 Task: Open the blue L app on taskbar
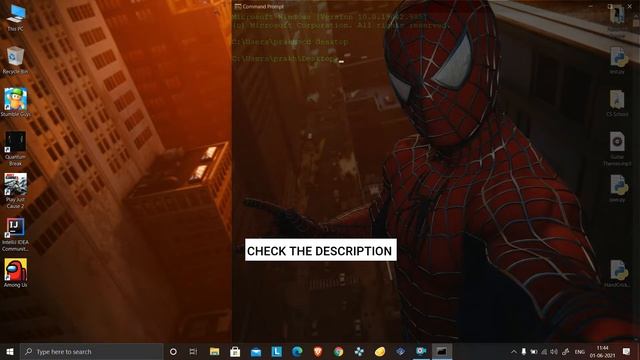pyautogui.click(x=277, y=351)
